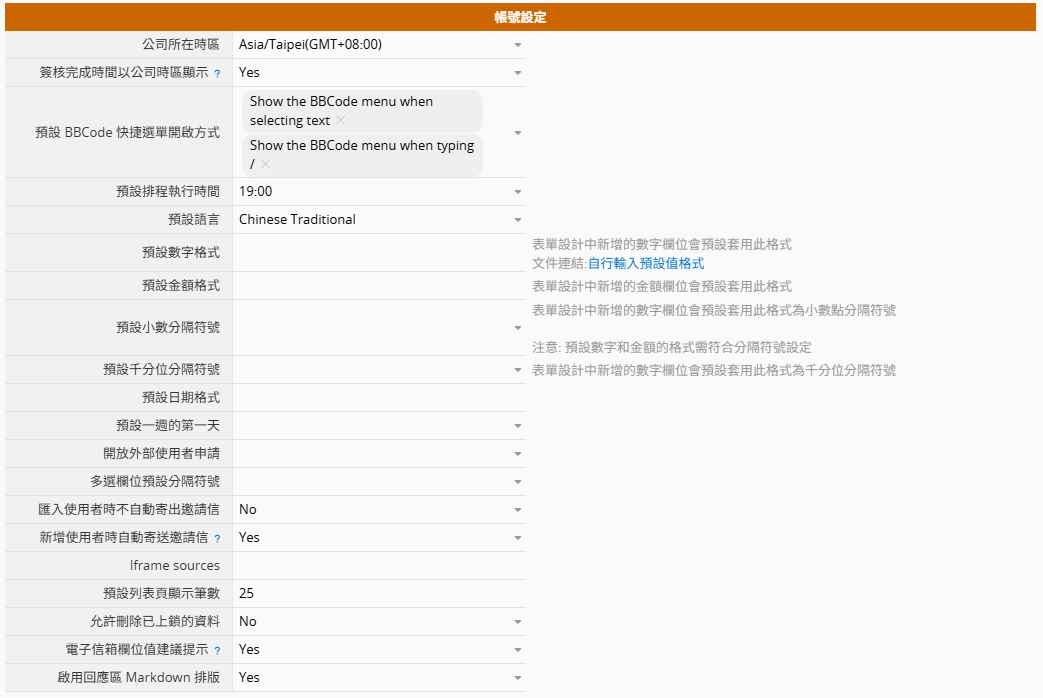Viewport: 1043px width, 698px height.
Task: Expand the 預設語言 Chinese Traditional dropdown
Action: 378,220
